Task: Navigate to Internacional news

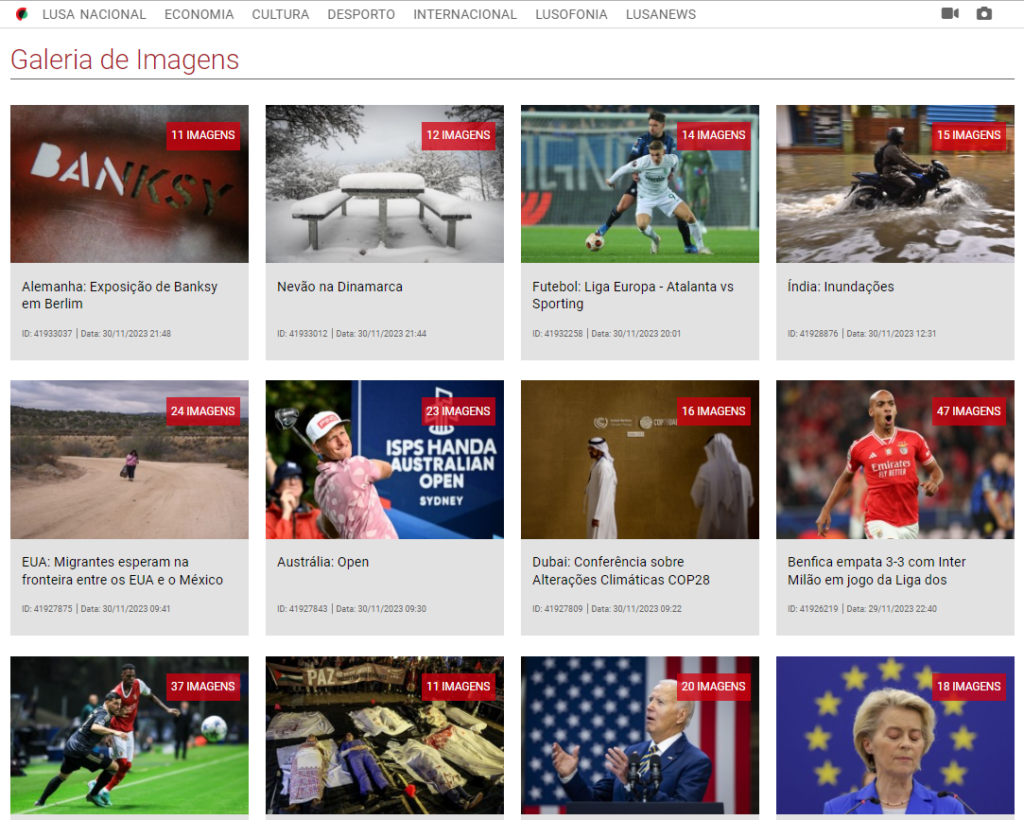Action: (x=465, y=14)
